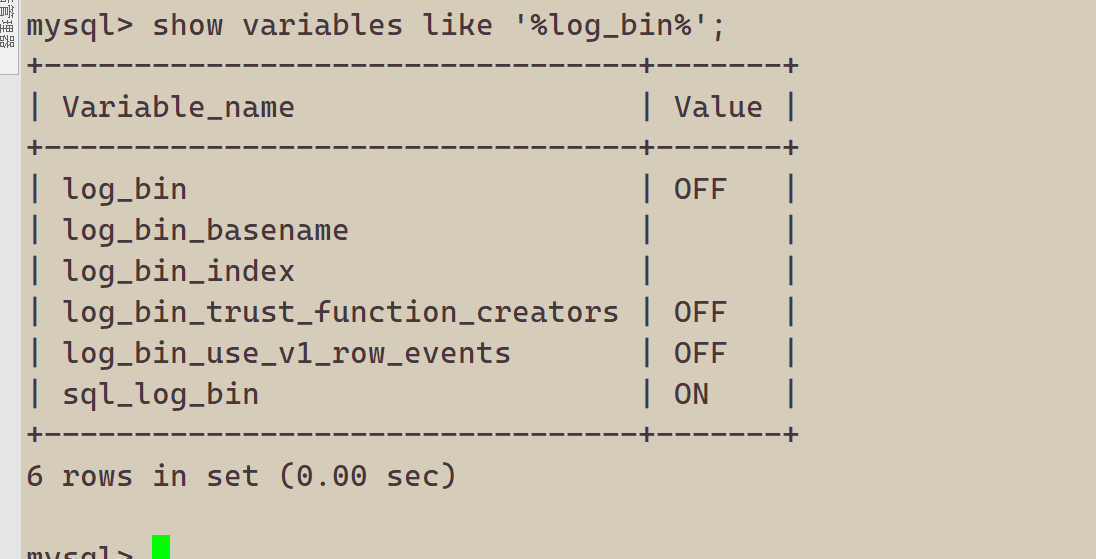Click the log_bin_use_v1_row_events variable name
Screen dimensions: 1096x559
(x=287, y=354)
